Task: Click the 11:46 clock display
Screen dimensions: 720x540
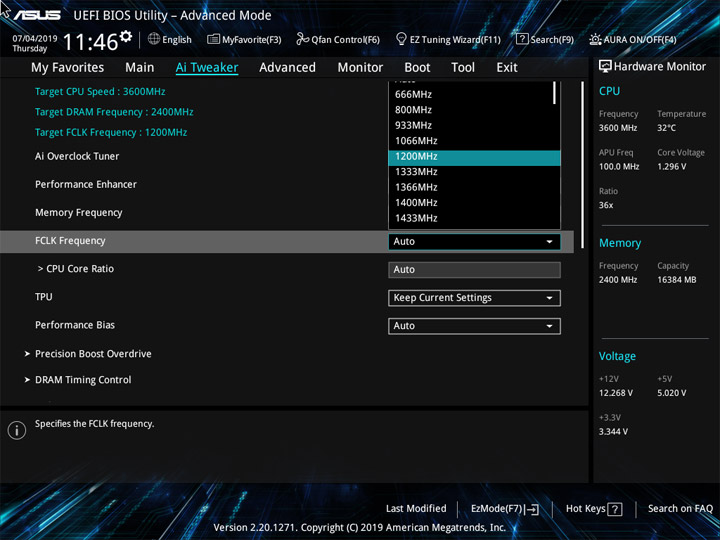Action: (x=90, y=42)
